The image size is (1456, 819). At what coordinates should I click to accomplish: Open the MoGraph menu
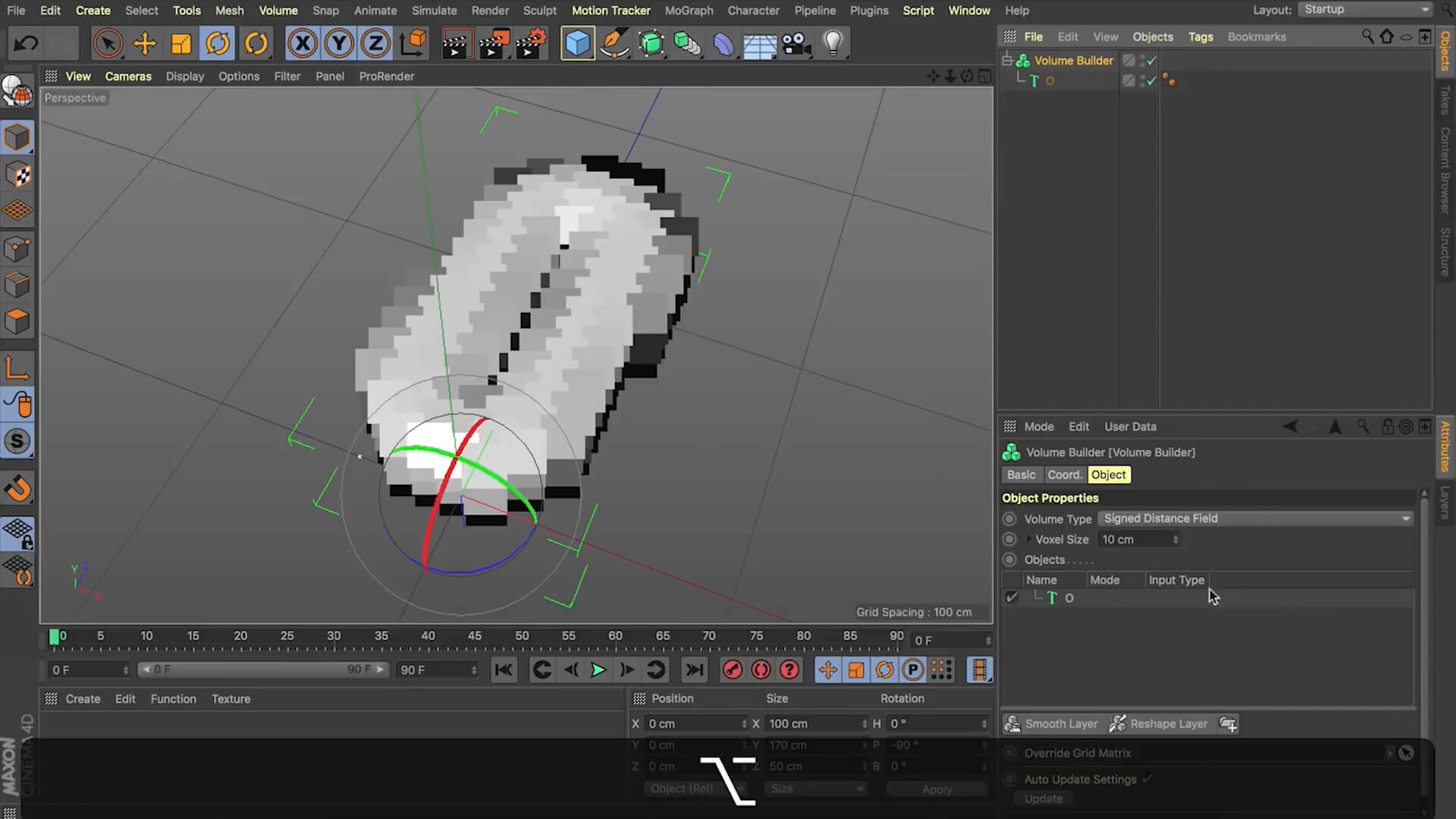tap(689, 10)
